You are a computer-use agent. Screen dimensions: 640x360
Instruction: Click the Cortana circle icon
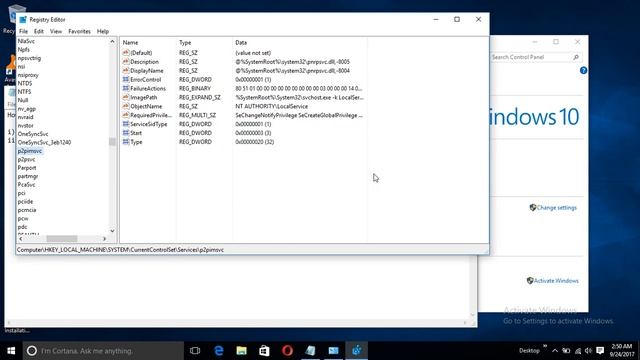(32, 351)
